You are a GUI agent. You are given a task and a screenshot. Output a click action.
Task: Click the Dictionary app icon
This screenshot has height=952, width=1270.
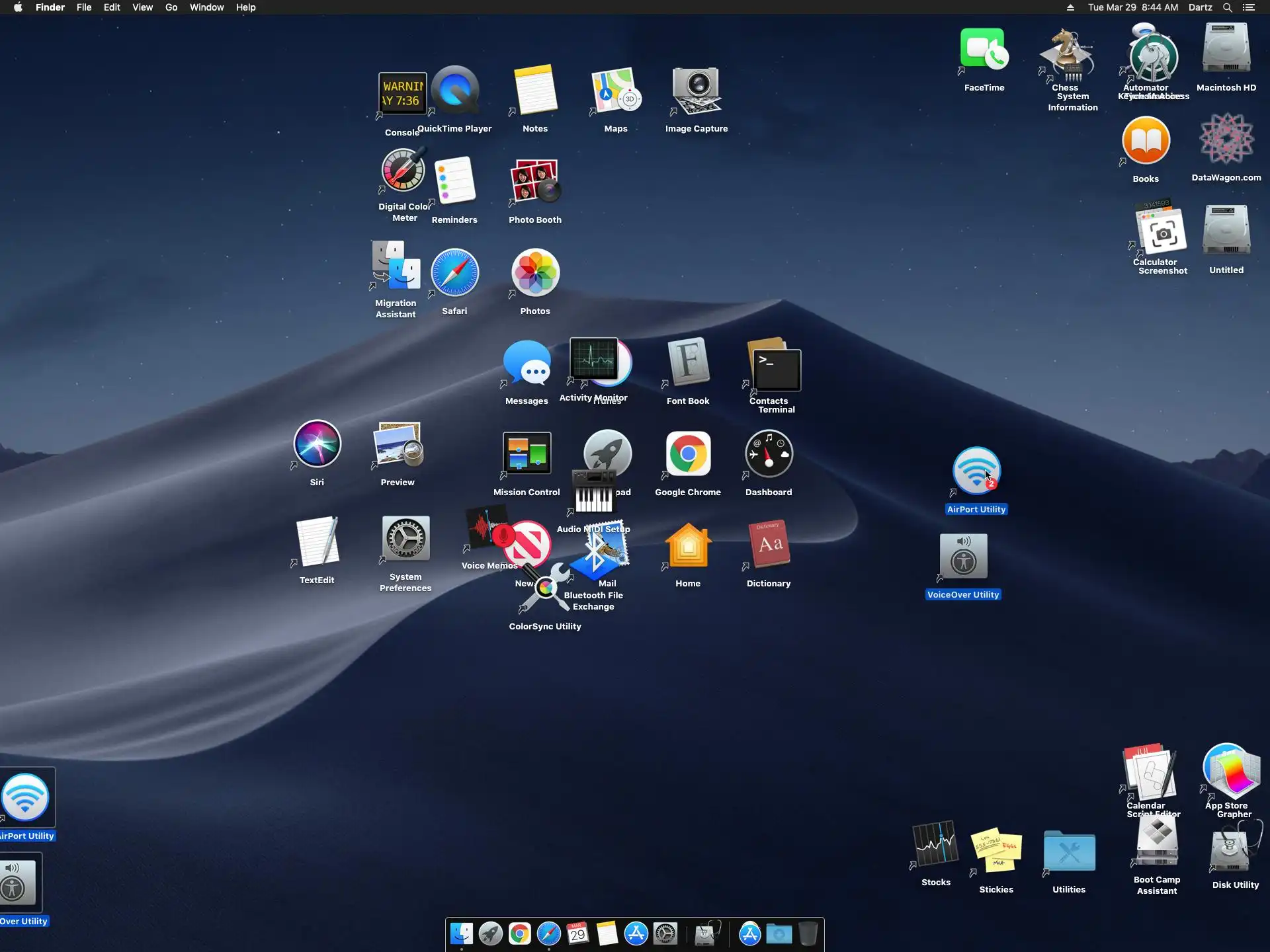769,545
